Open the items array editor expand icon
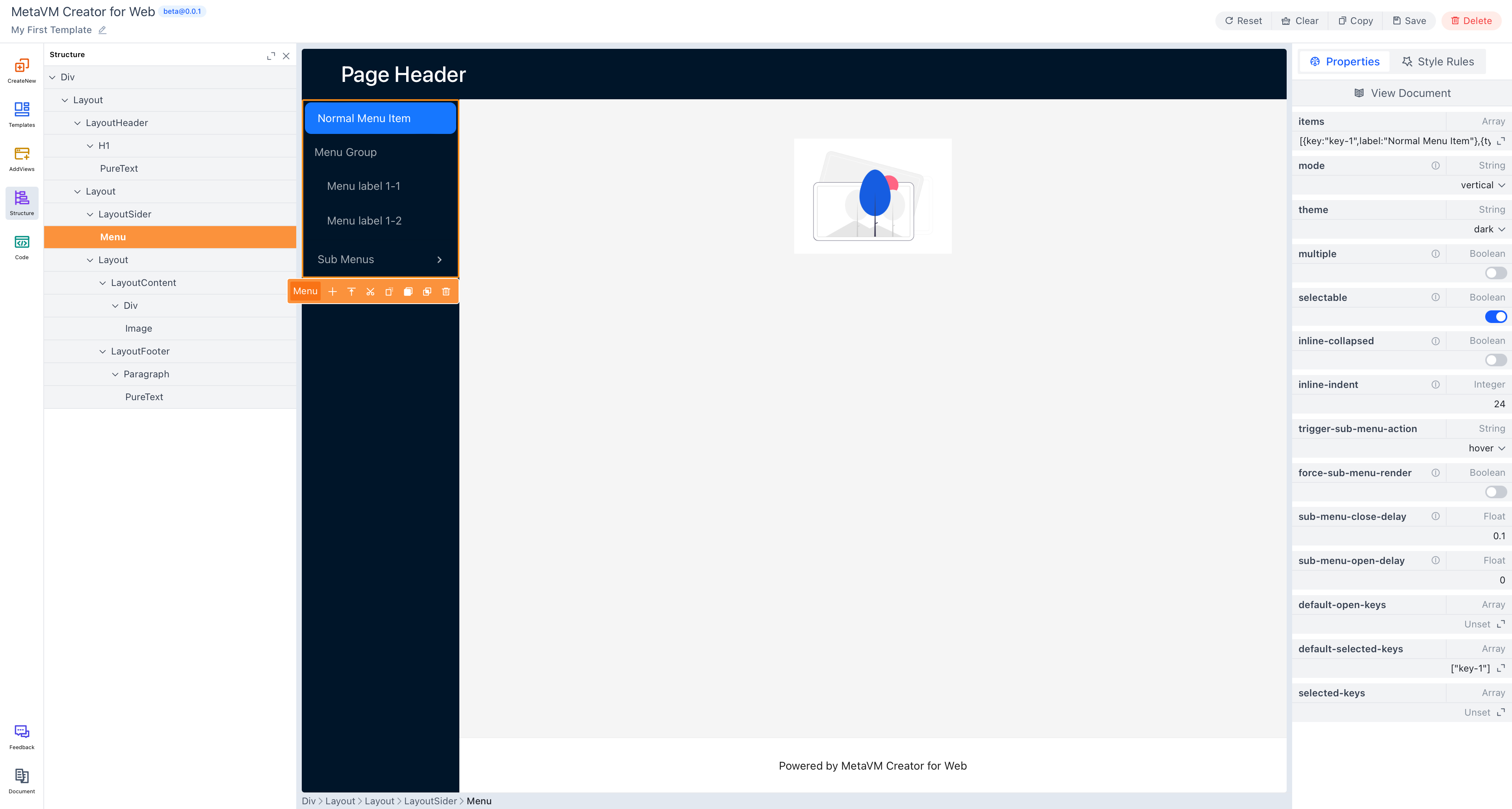1512x809 pixels. (1501, 141)
